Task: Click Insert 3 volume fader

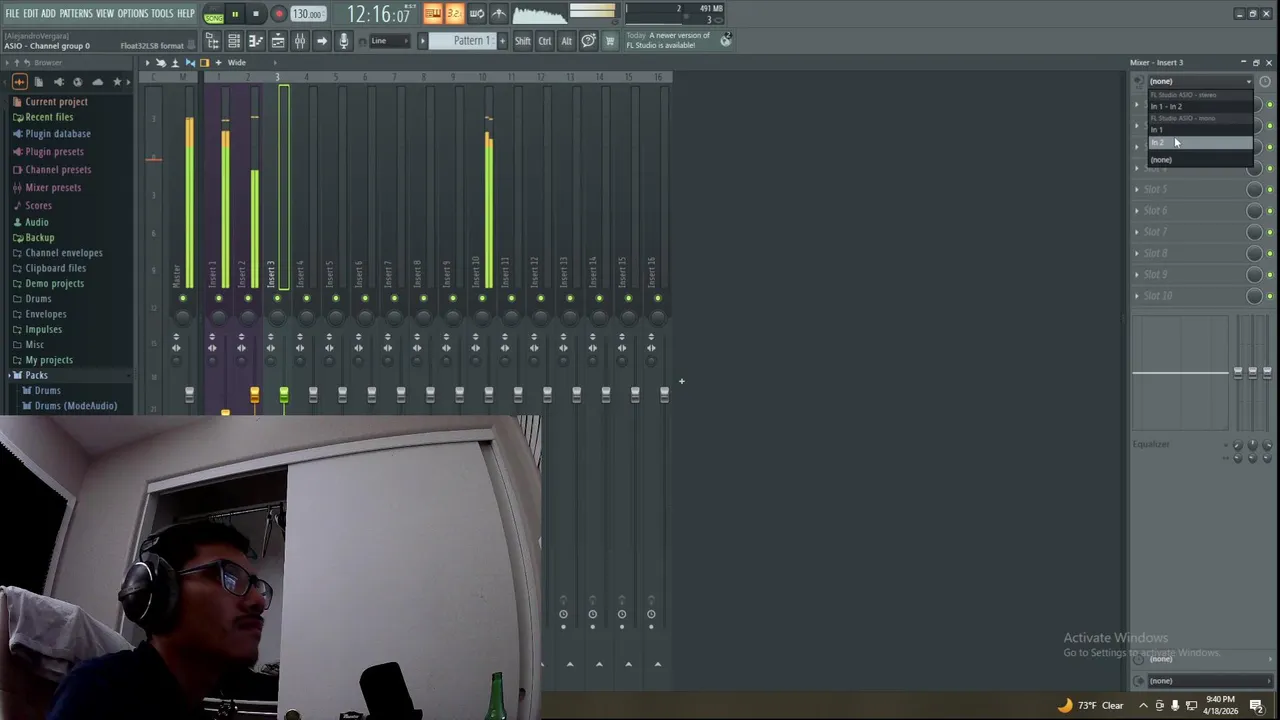Action: point(284,396)
